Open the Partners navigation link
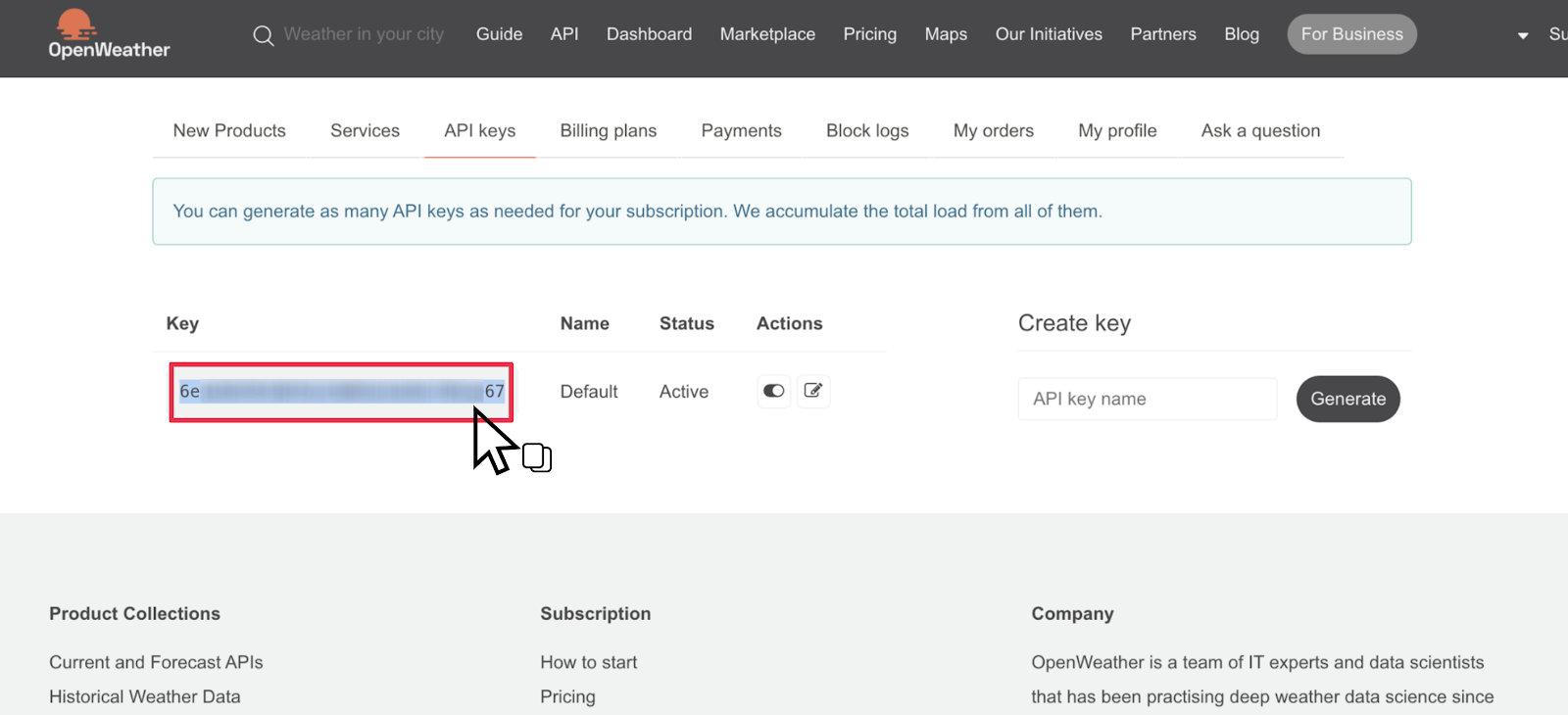Screen dimensions: 1568x715 pos(1163,34)
